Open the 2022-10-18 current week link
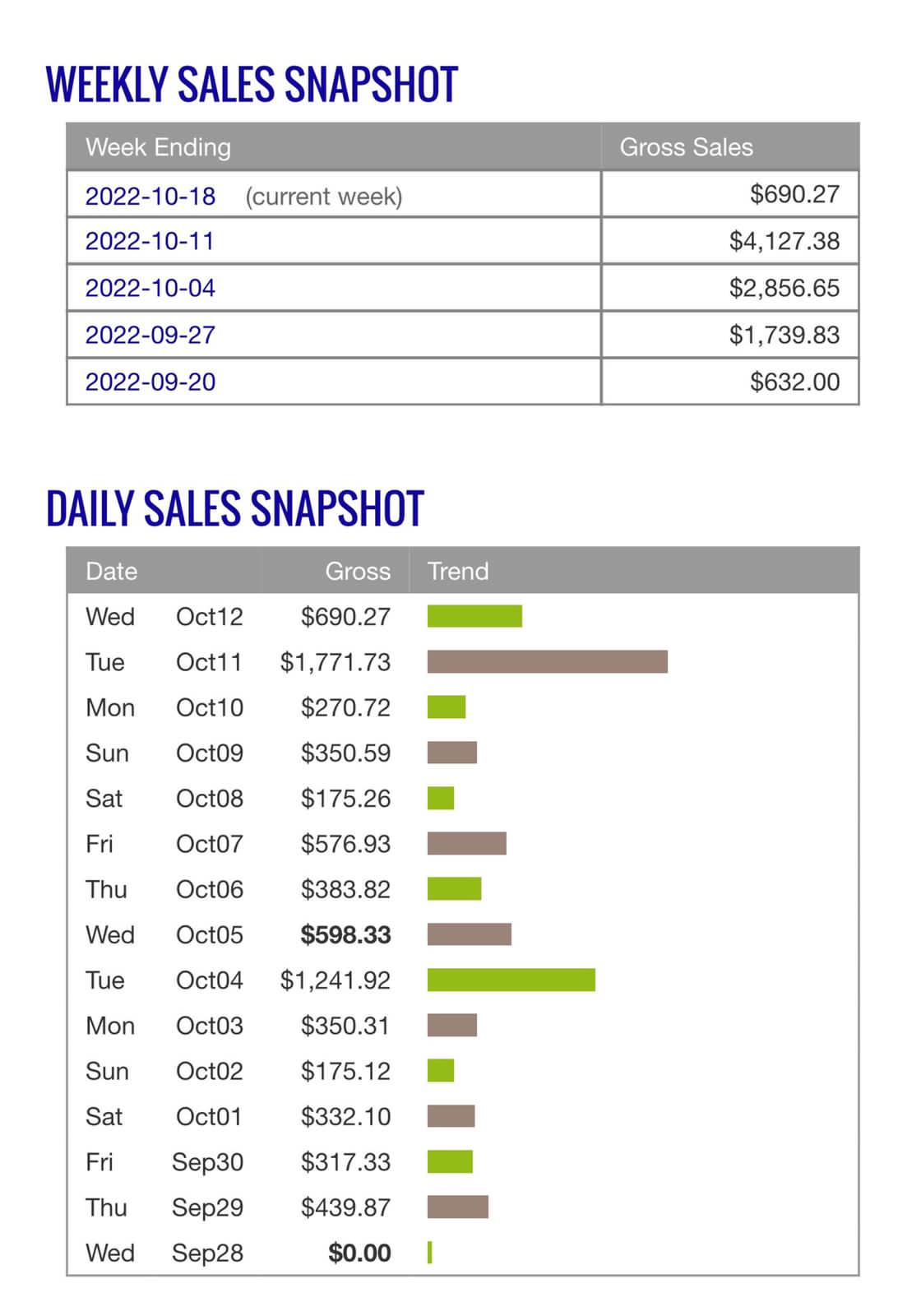921x1316 pixels. click(150, 197)
